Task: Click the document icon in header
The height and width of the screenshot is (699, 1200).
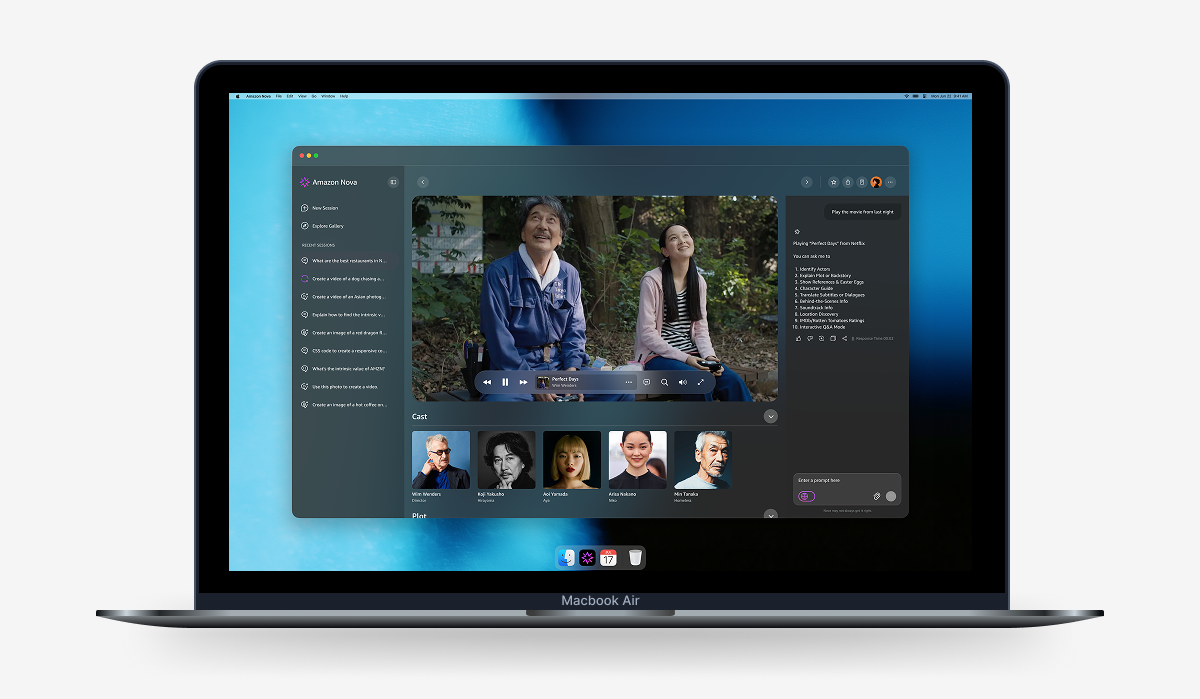Action: (862, 182)
